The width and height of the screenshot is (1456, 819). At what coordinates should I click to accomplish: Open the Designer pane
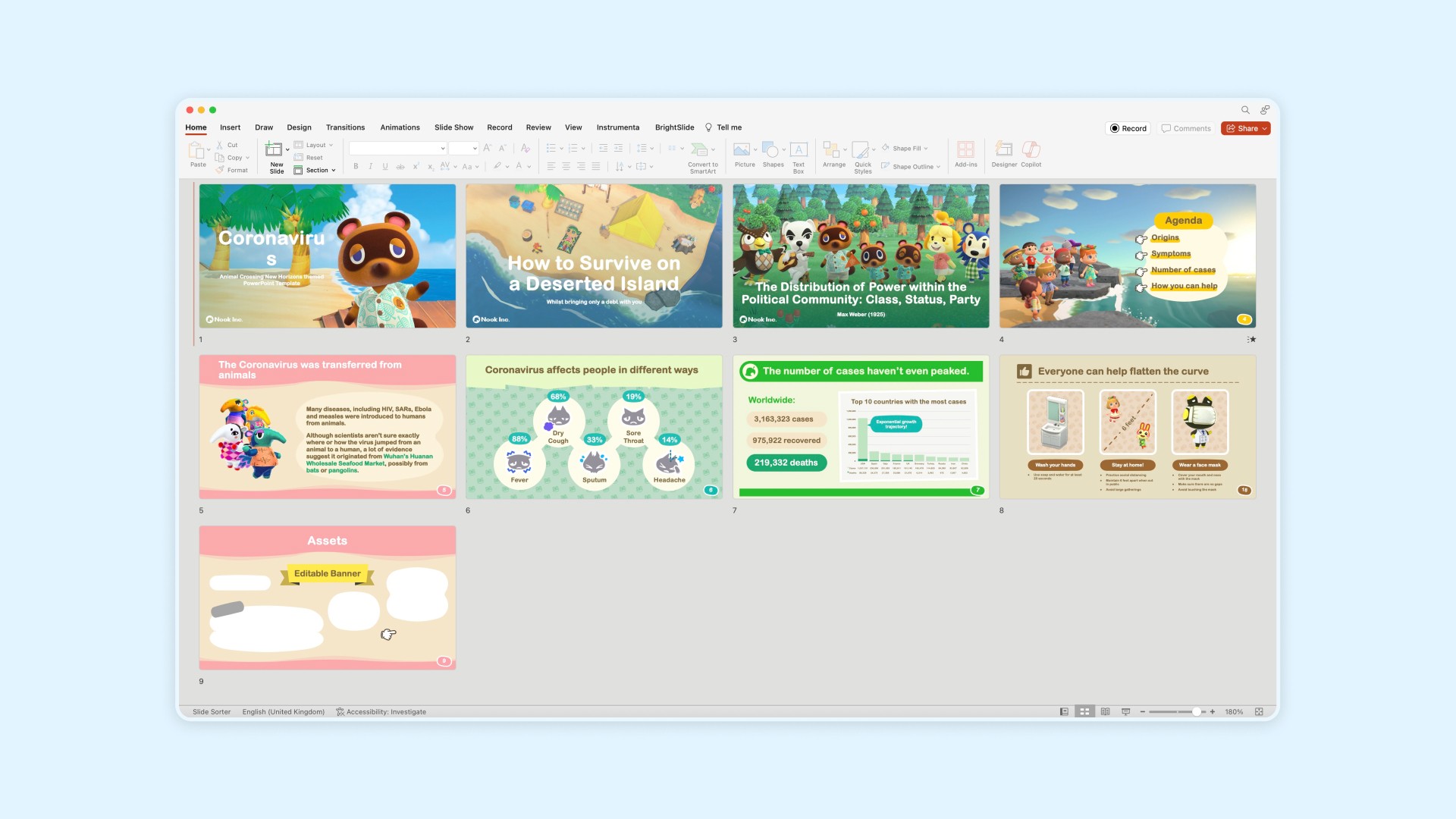(1004, 150)
